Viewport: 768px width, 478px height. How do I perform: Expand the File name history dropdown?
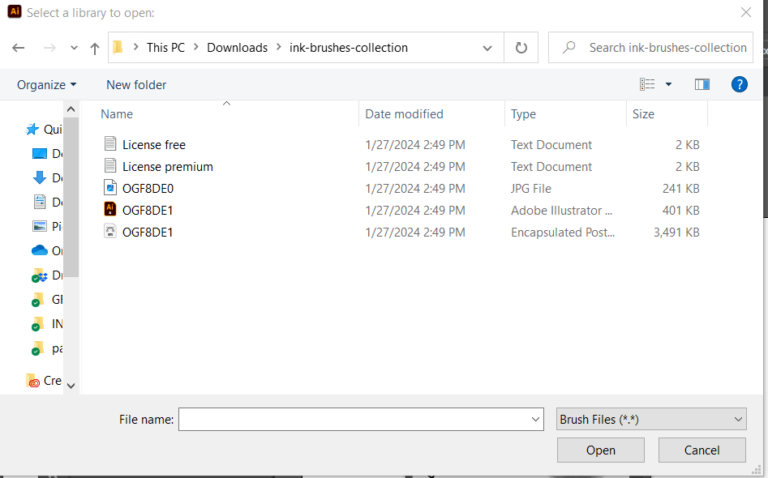[537, 420]
